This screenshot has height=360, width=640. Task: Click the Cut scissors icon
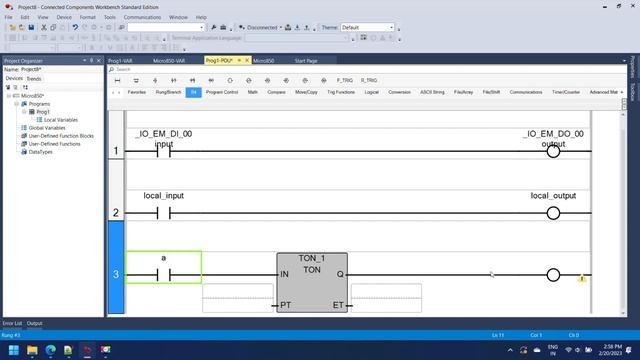(x=44, y=27)
